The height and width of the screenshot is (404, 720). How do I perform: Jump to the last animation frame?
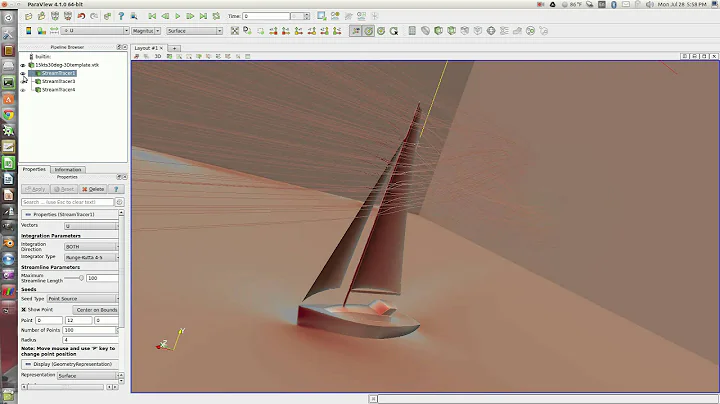coord(203,16)
